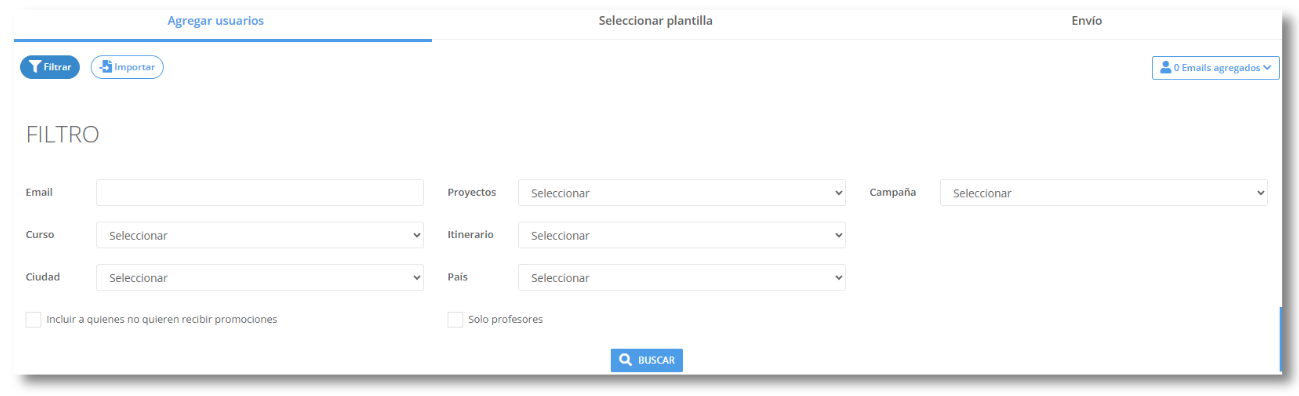Open the Curso dropdown

[260, 235]
